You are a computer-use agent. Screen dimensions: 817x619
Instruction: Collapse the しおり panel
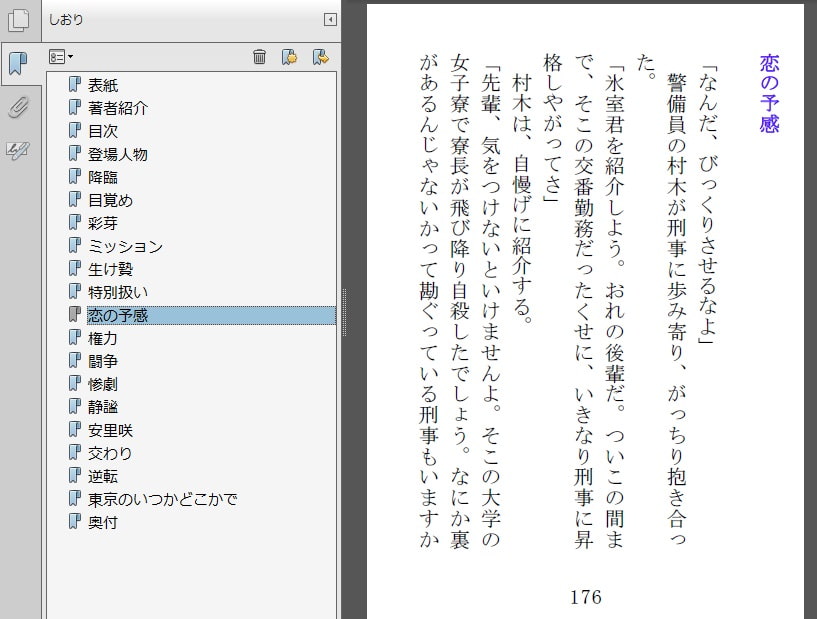tap(330, 20)
